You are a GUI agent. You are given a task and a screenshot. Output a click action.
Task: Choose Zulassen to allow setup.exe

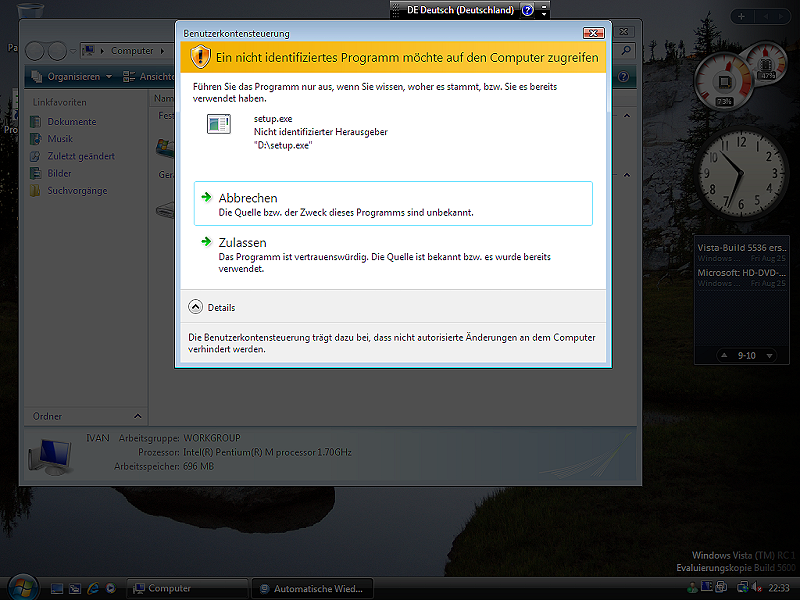(242, 243)
